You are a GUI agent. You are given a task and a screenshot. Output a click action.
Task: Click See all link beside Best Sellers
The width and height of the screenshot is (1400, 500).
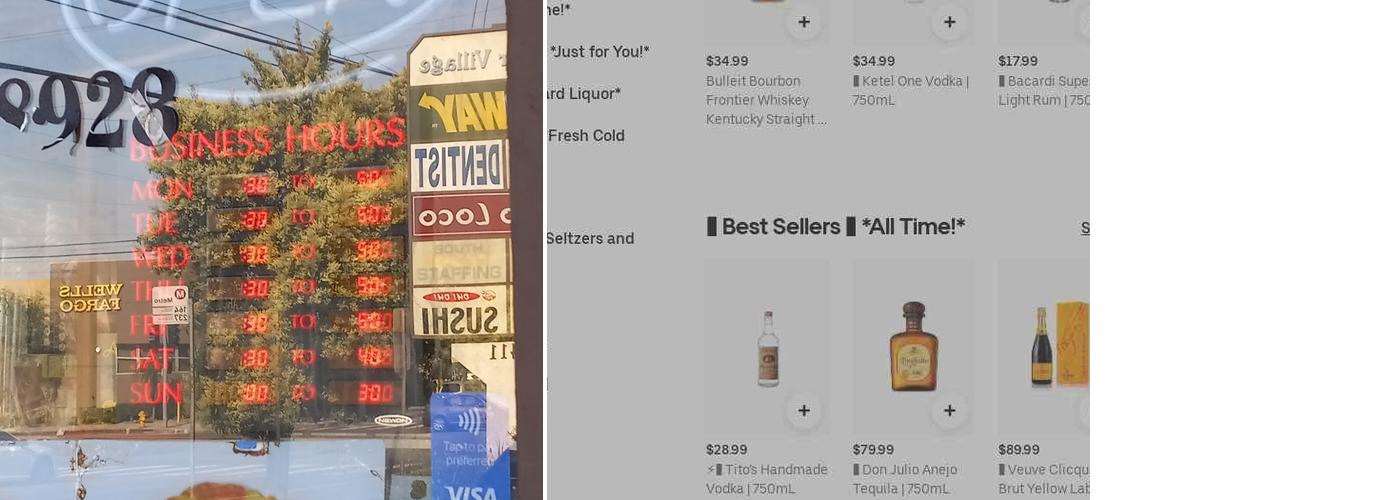tap(1085, 228)
